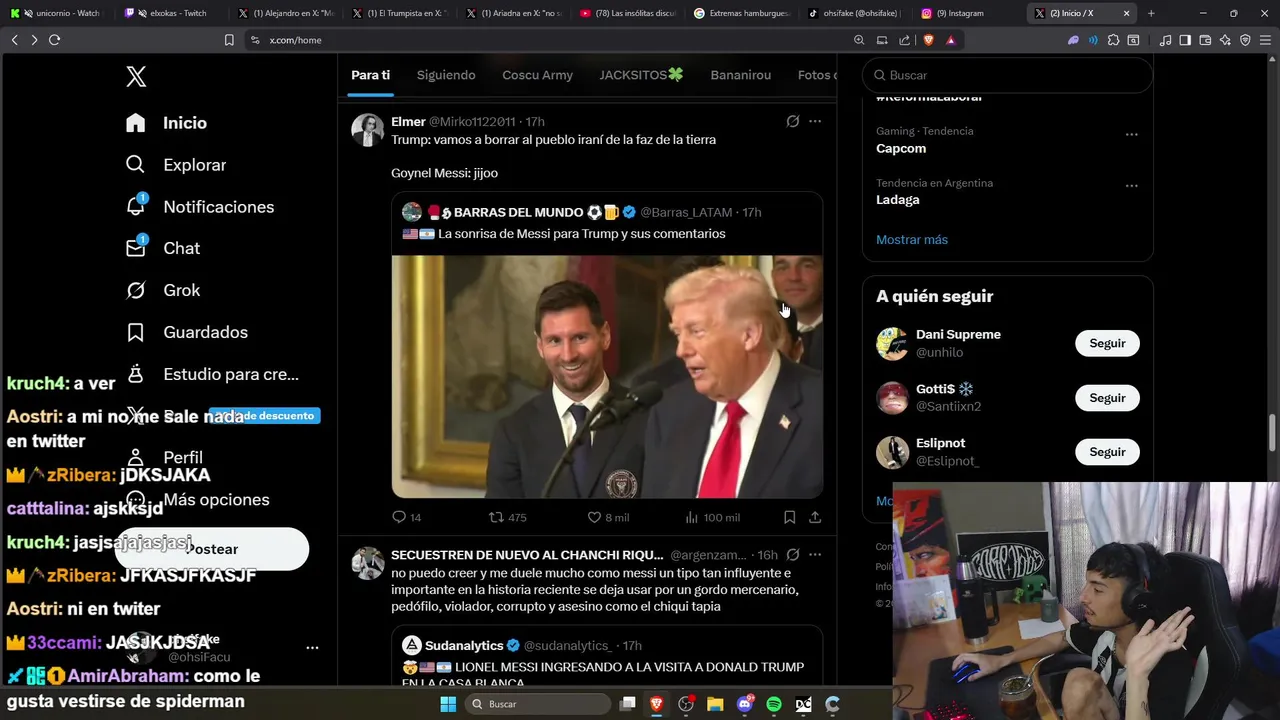Open a new browser tab
This screenshot has height=720, width=1280.
(x=1151, y=13)
